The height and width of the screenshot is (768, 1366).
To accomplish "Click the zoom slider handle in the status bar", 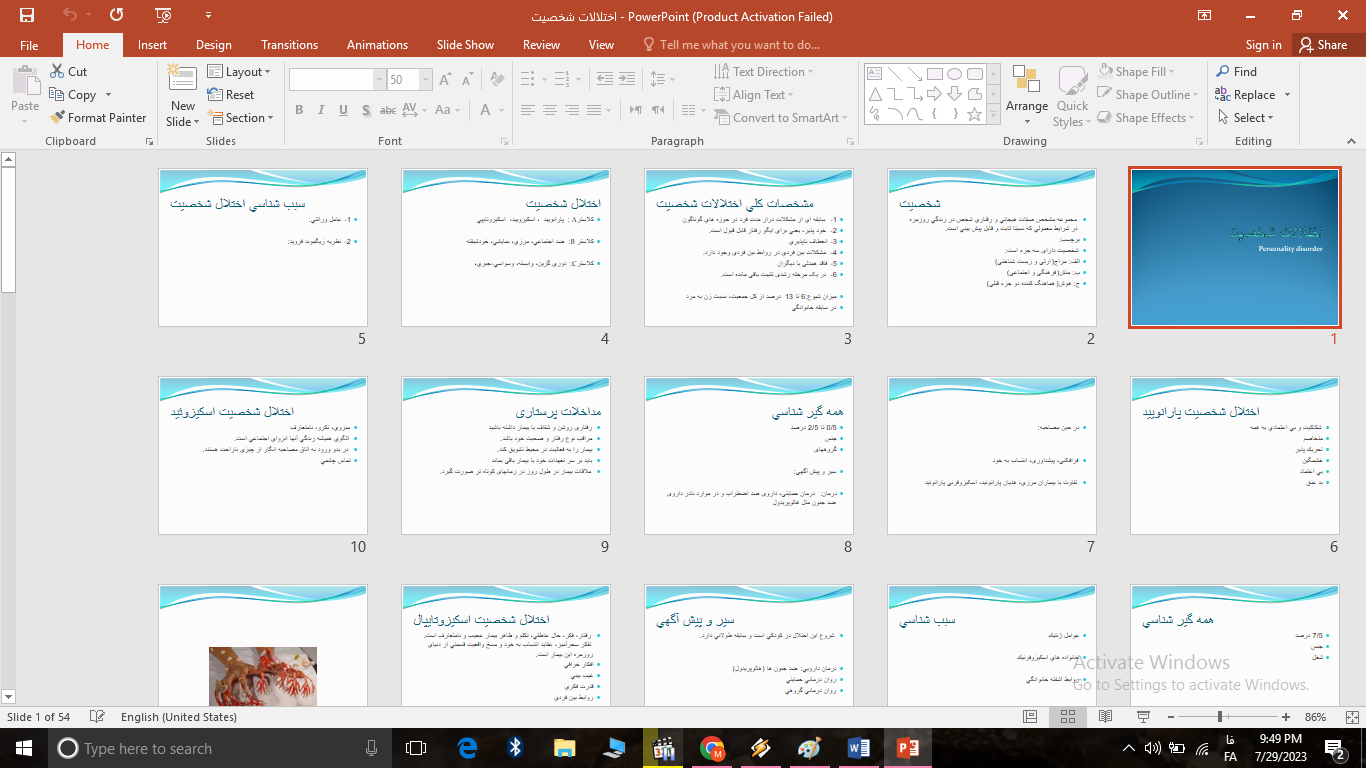I will [x=1220, y=717].
